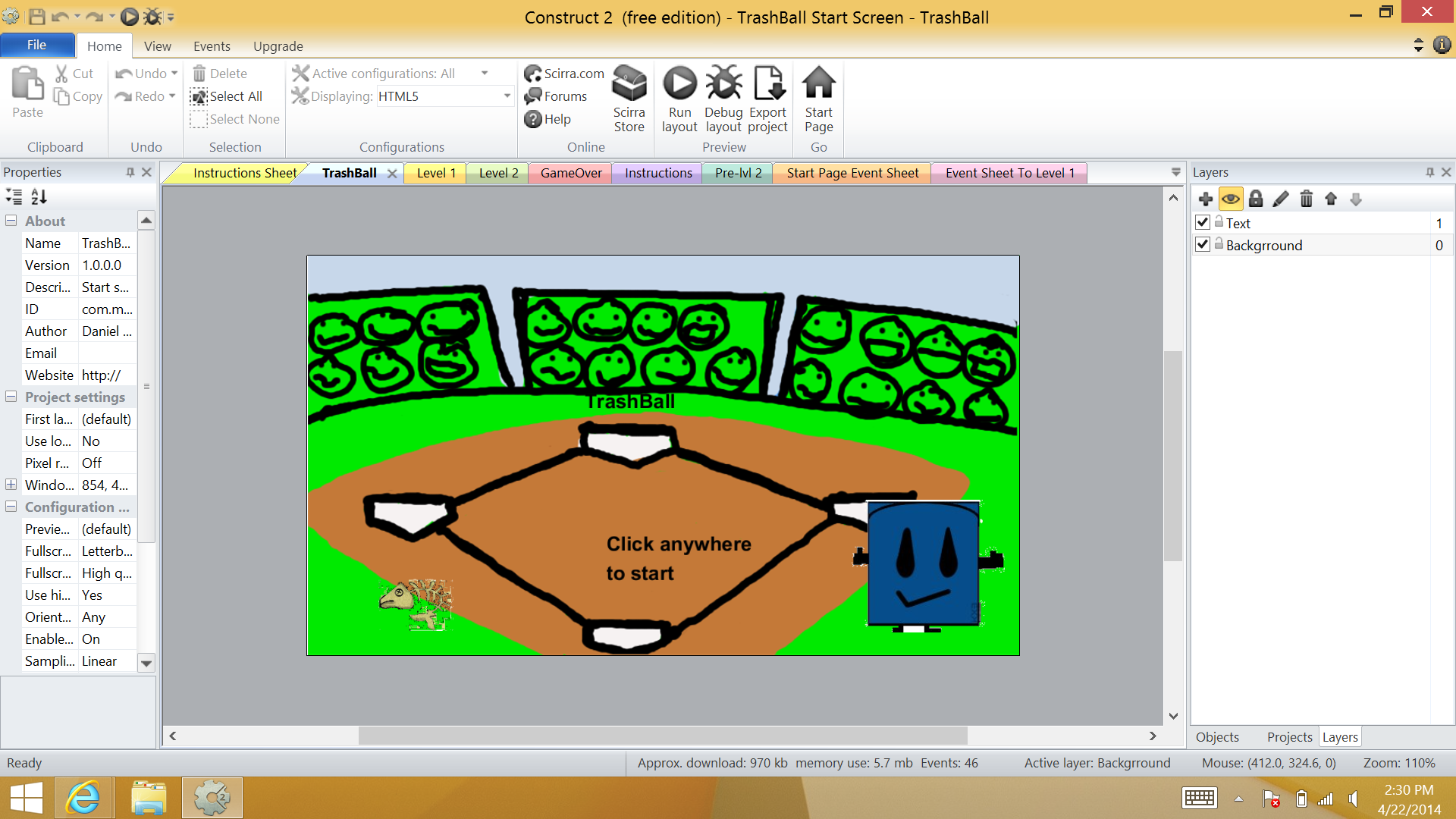Collapse the Project settings section
This screenshot has width=1456, height=819.
[x=11, y=397]
